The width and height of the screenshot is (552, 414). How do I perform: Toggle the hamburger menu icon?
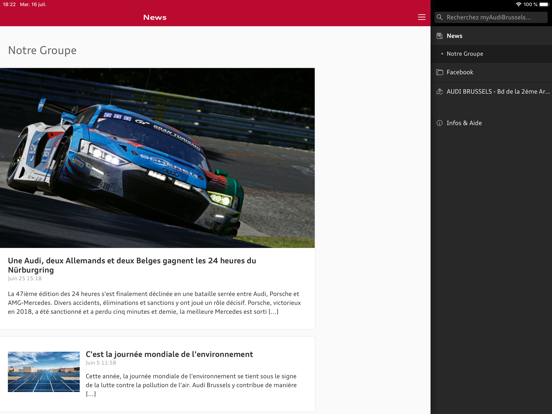point(421,17)
